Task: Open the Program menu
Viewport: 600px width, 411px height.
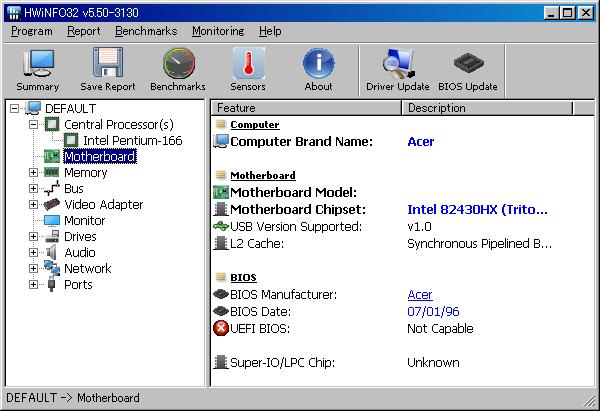Action: coord(32,31)
